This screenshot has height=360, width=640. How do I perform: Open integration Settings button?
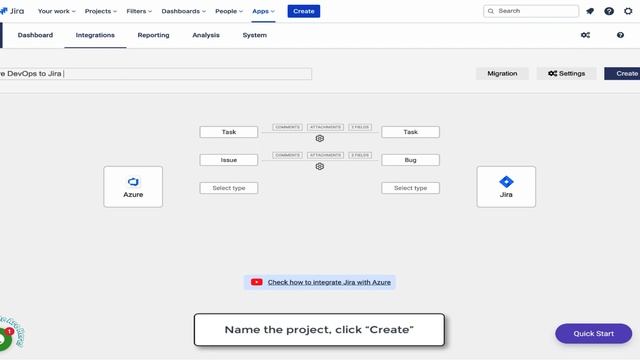[567, 73]
